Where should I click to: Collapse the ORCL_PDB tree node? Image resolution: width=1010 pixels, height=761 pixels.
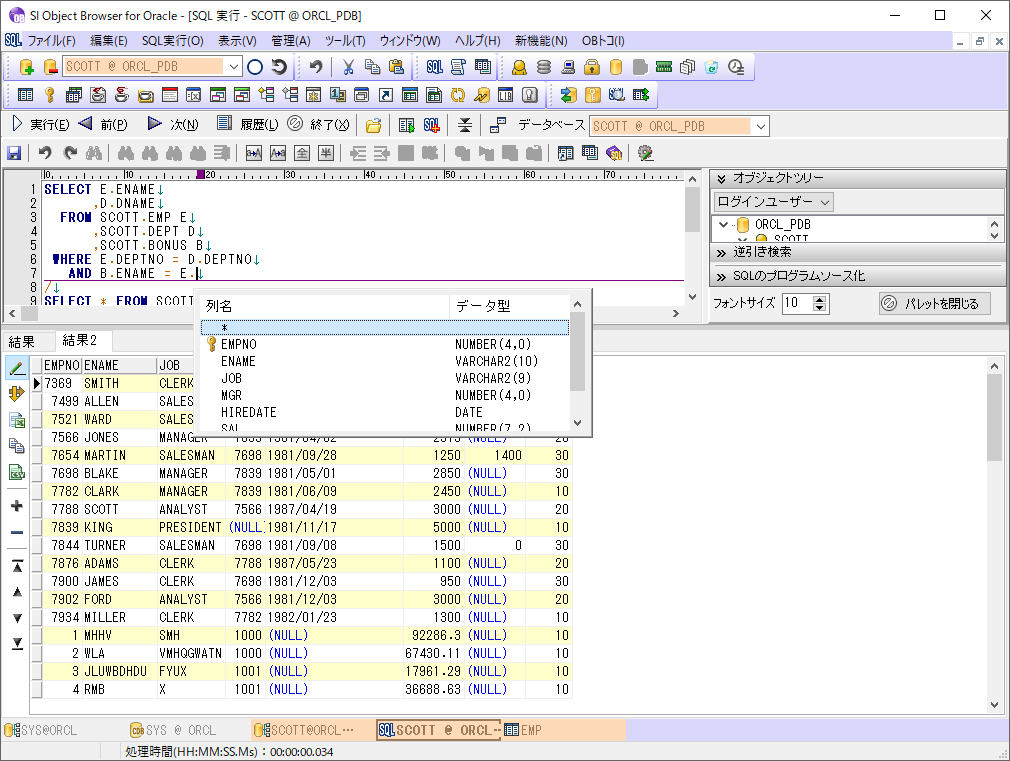(x=722, y=225)
